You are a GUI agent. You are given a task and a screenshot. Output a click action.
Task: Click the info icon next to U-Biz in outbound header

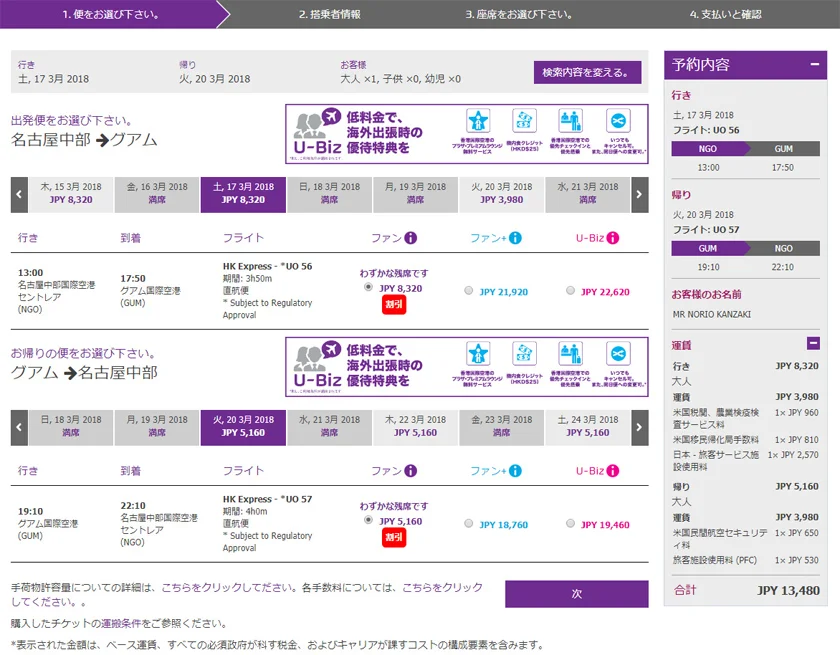[613, 238]
